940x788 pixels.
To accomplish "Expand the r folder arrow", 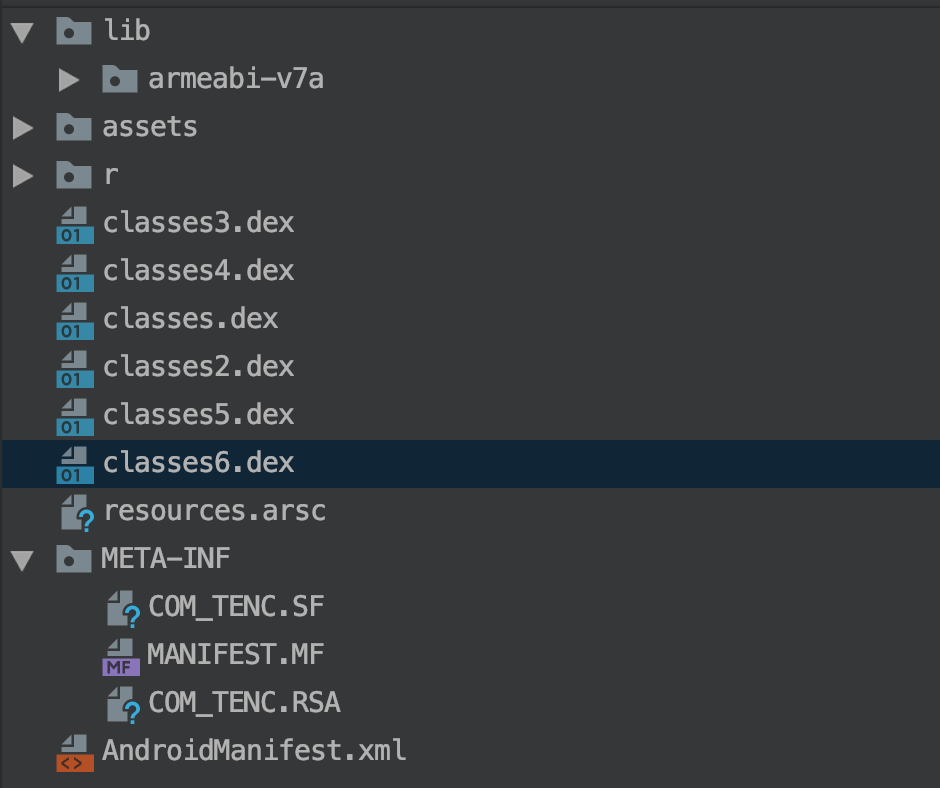I will 22,176.
